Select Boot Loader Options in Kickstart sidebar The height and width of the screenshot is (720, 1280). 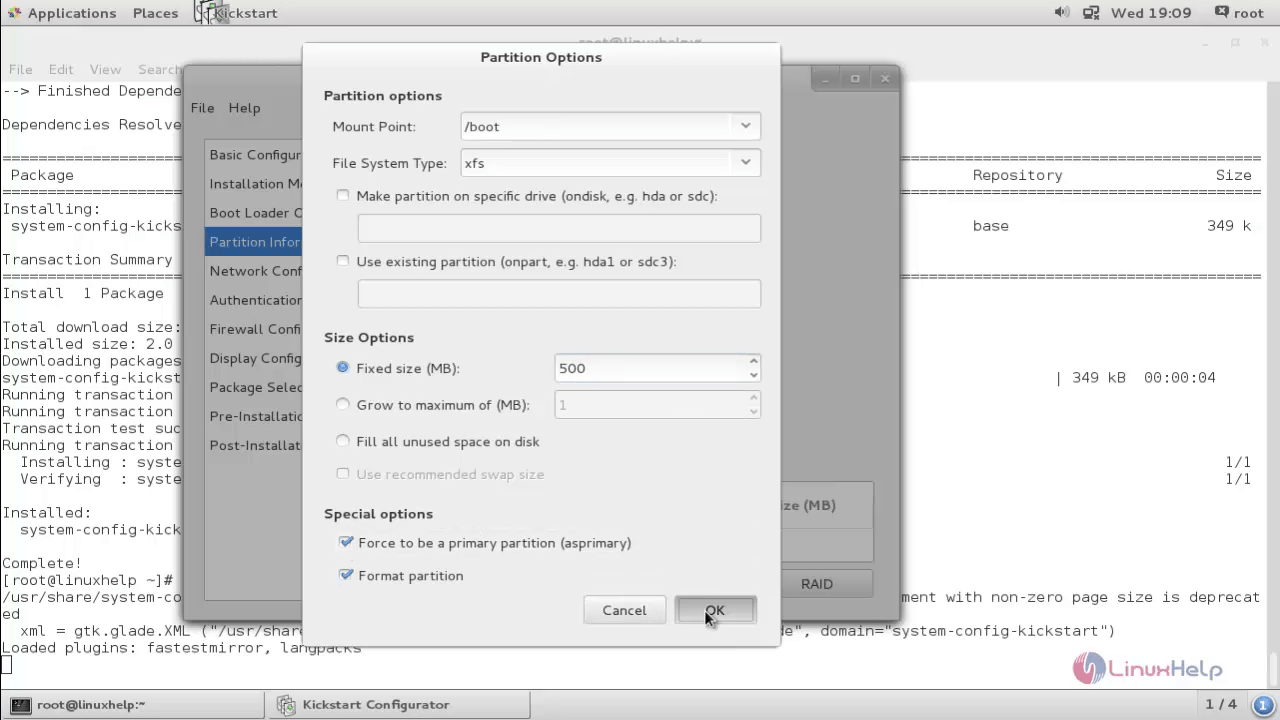[254, 213]
